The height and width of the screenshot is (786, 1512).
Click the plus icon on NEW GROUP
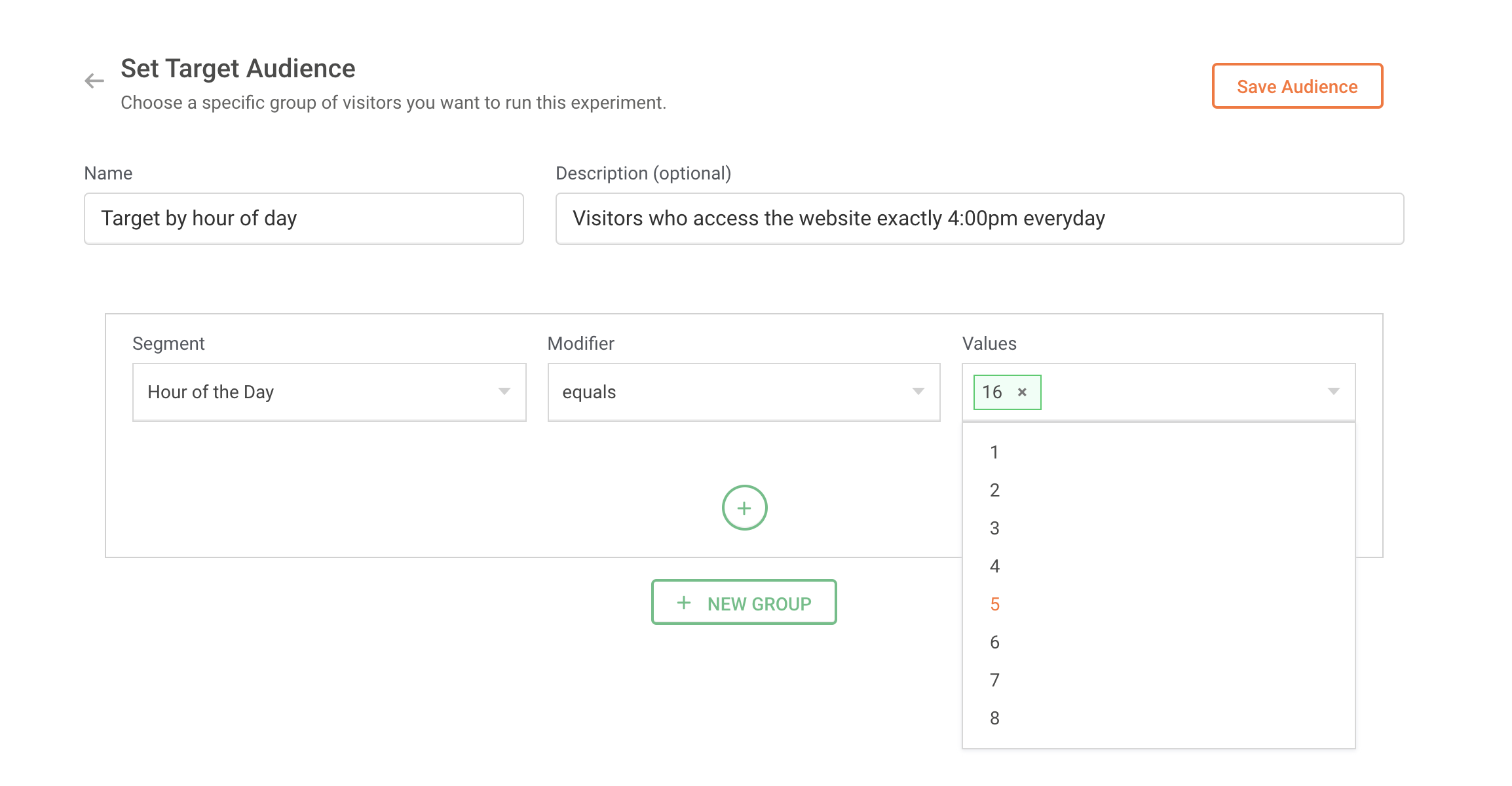point(684,603)
